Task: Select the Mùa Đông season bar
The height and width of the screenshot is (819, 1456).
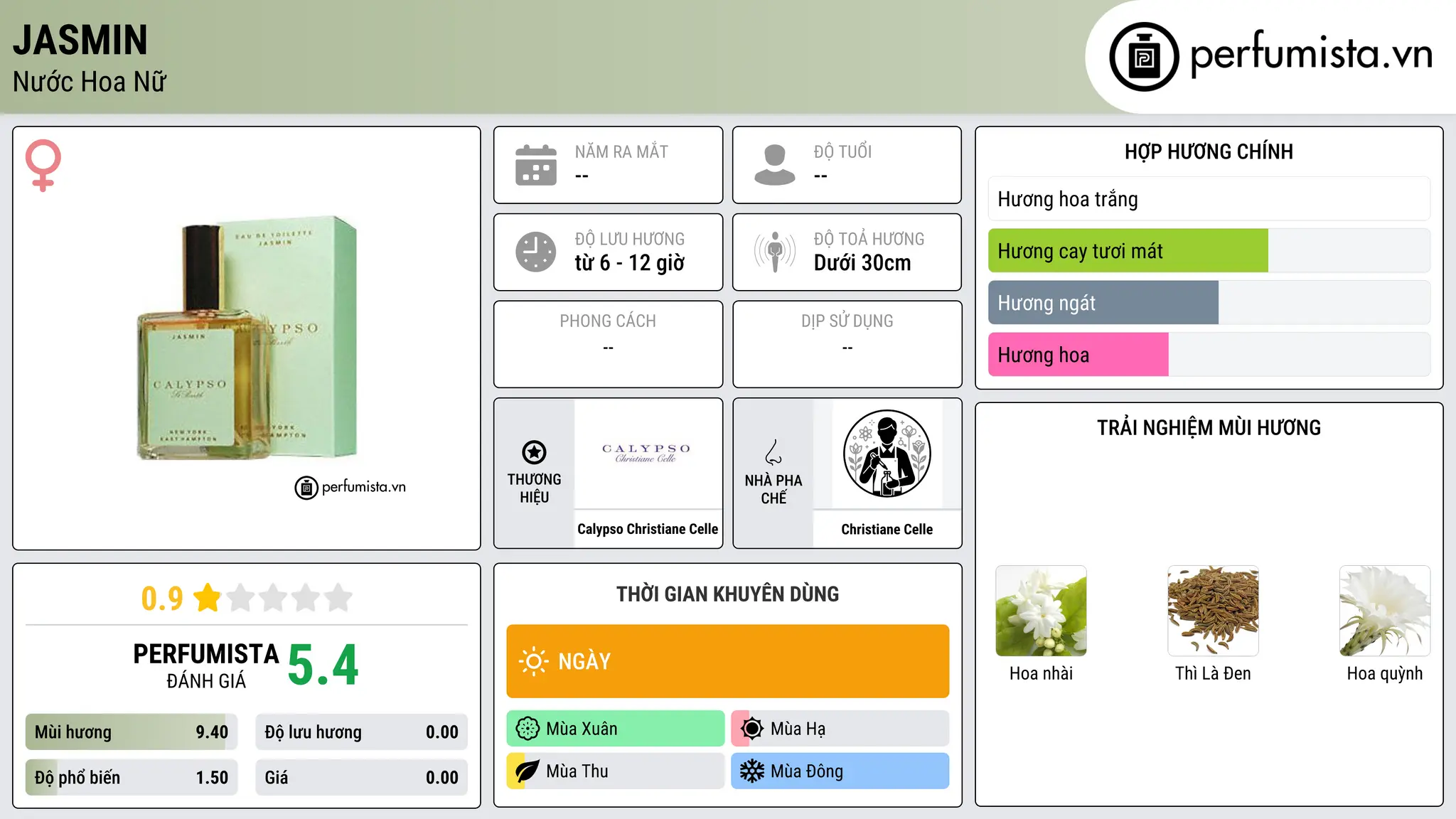Action: [x=840, y=771]
